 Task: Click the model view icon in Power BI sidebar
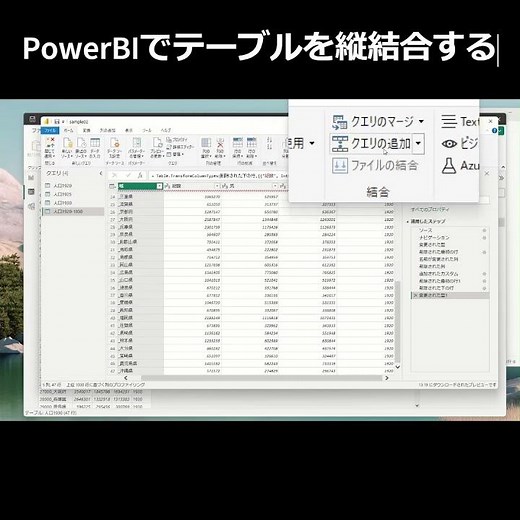click(x=31, y=206)
